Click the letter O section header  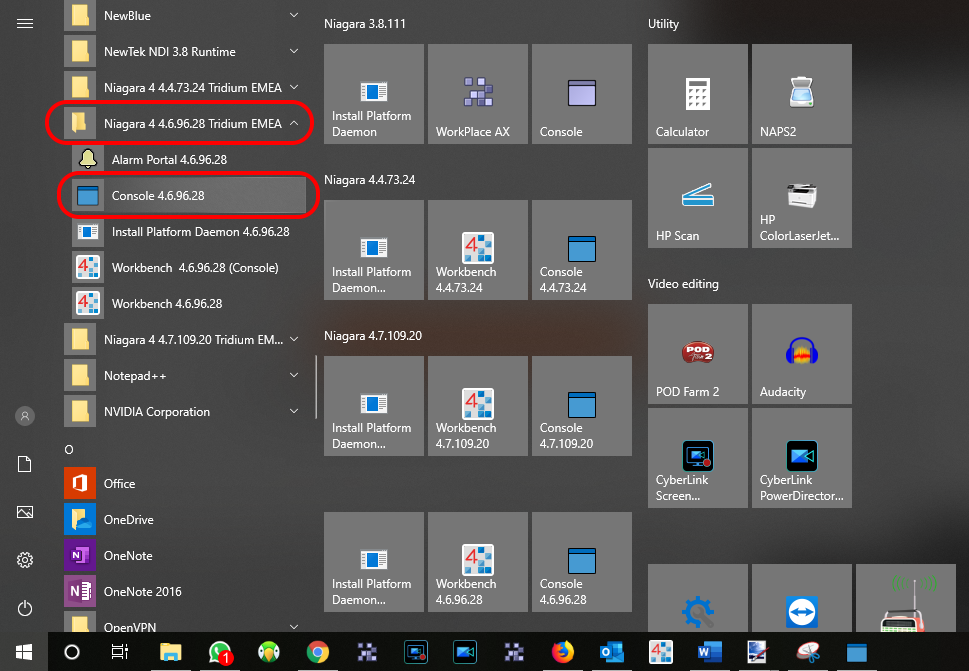click(x=68, y=449)
